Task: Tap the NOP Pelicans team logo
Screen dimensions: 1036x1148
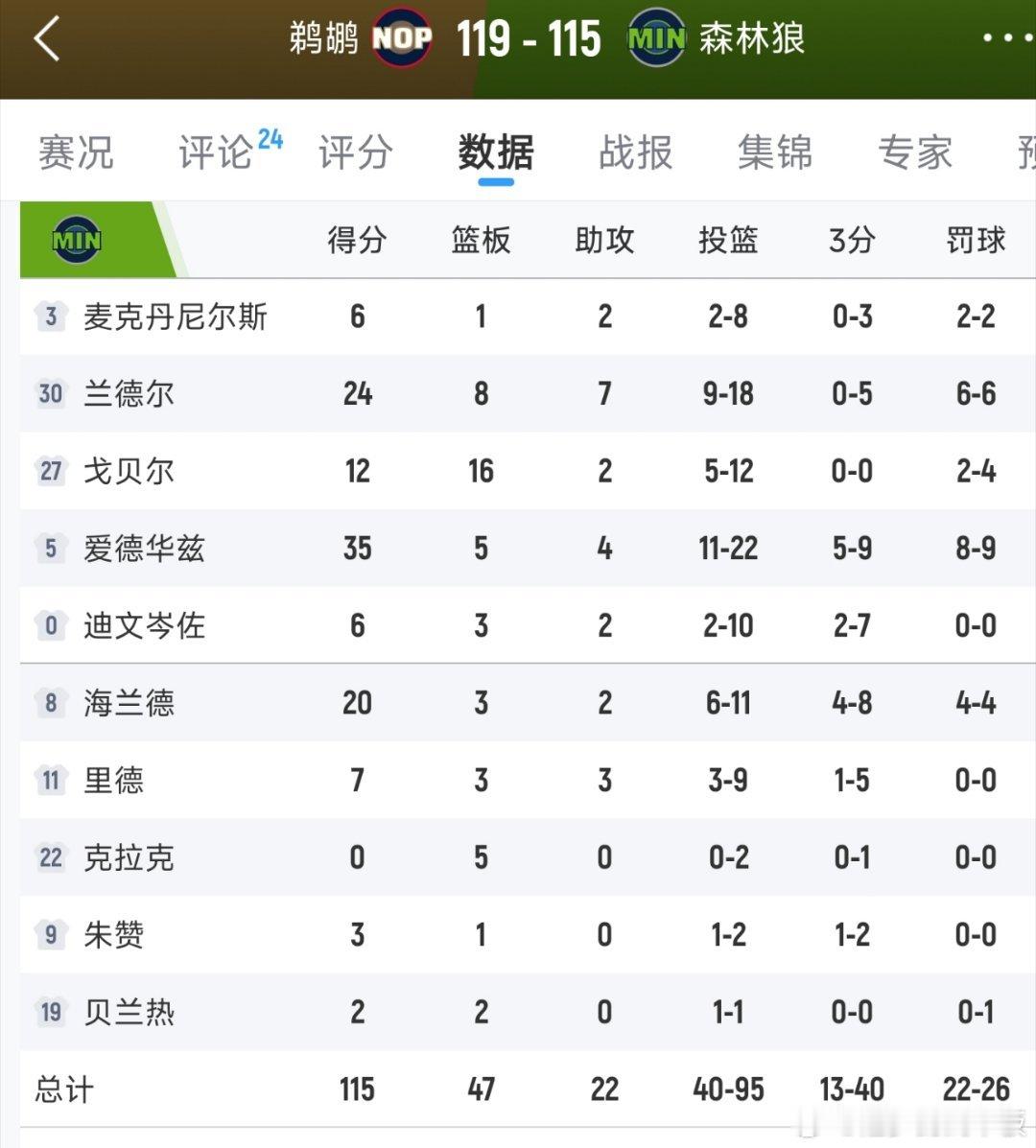Action: [402, 37]
